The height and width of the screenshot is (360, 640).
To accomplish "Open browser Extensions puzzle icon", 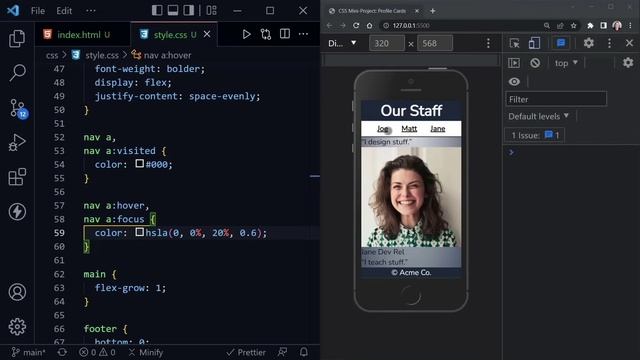I will point(590,25).
